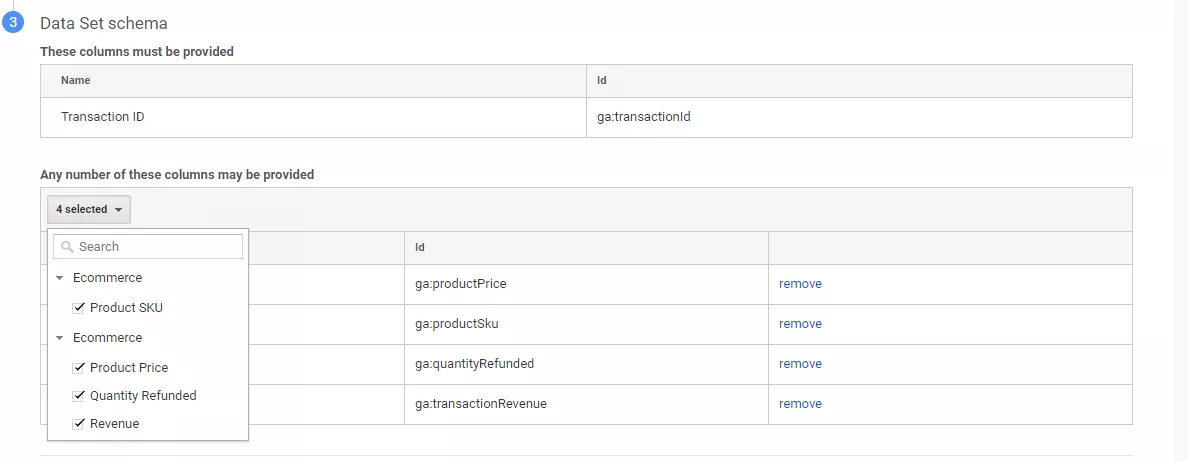Click the ga:productPrice cell
Screen dimensions: 1188x462
click(586, 284)
